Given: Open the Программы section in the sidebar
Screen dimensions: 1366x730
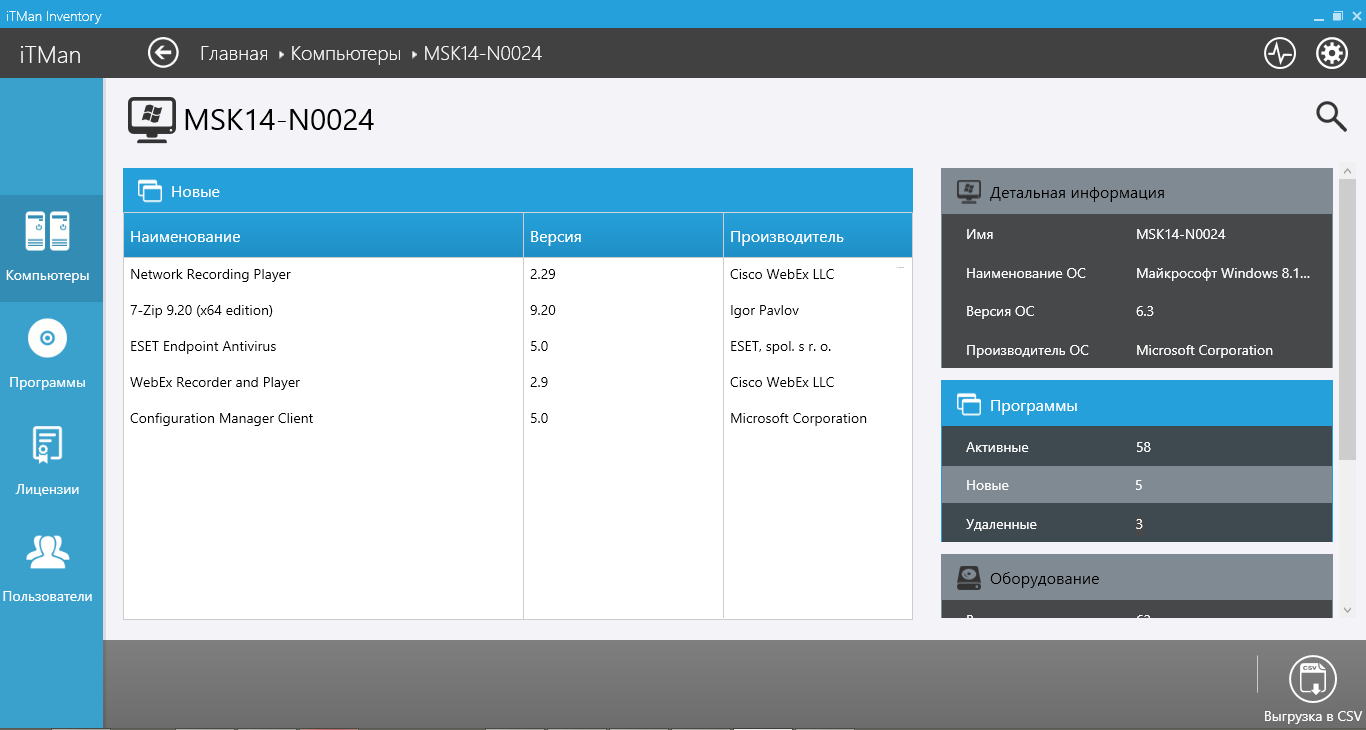Looking at the screenshot, I should point(47,352).
